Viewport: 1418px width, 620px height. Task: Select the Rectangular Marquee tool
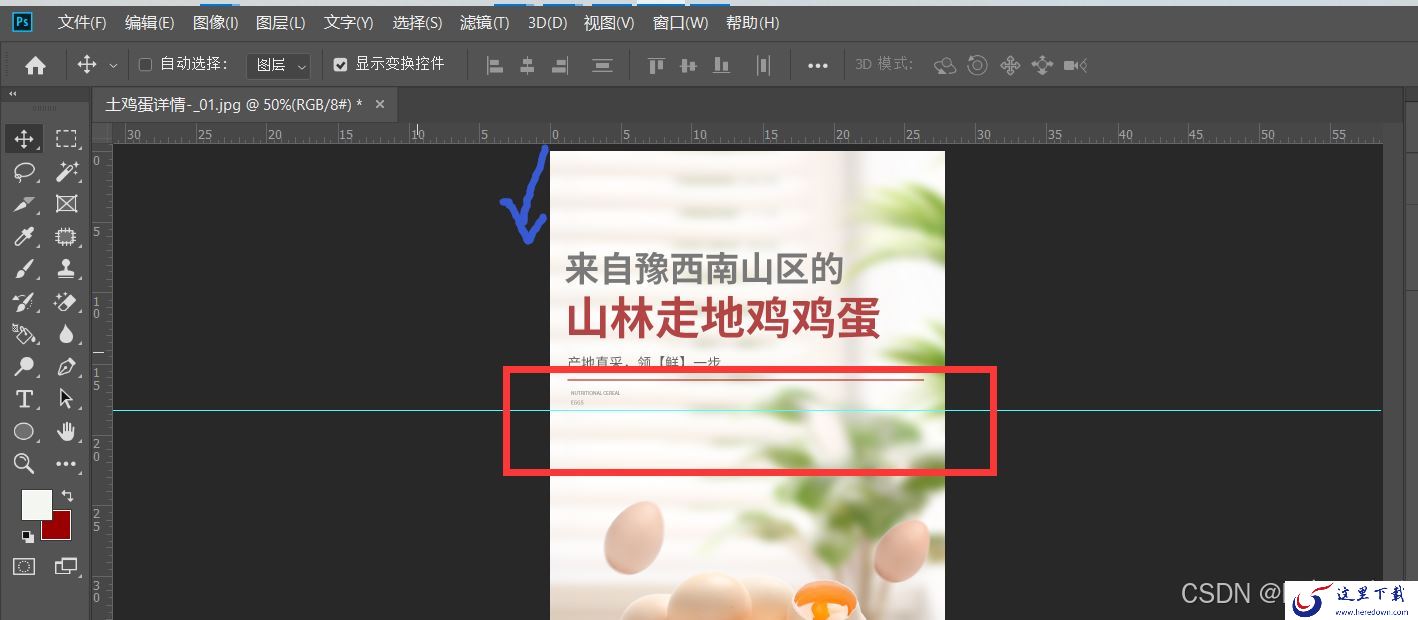click(x=66, y=139)
